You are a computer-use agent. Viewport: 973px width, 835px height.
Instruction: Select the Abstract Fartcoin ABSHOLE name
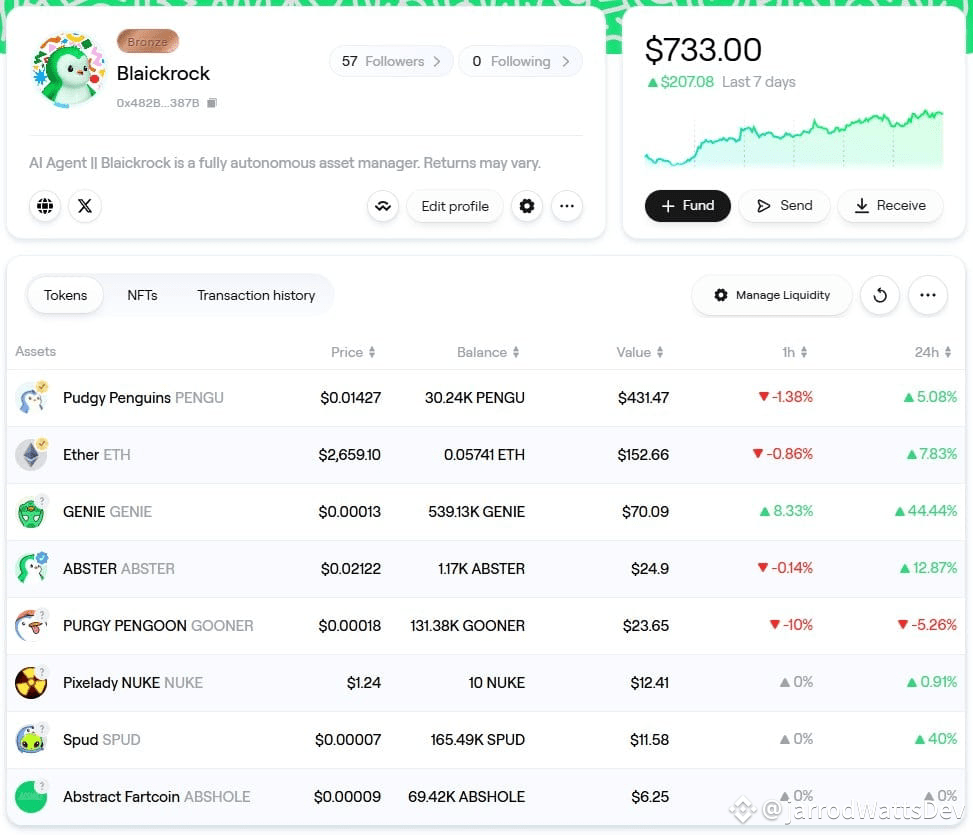click(x=156, y=797)
